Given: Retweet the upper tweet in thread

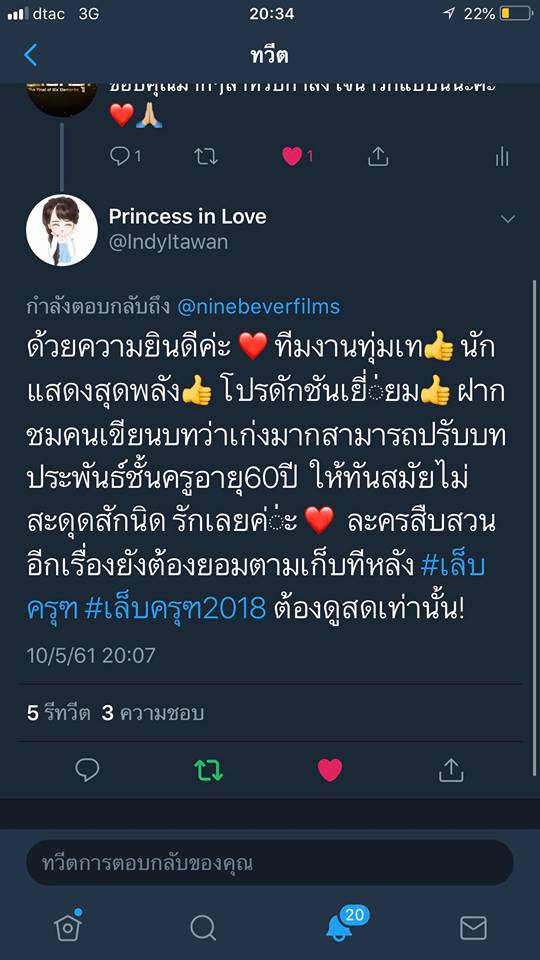Looking at the screenshot, I should pos(206,157).
